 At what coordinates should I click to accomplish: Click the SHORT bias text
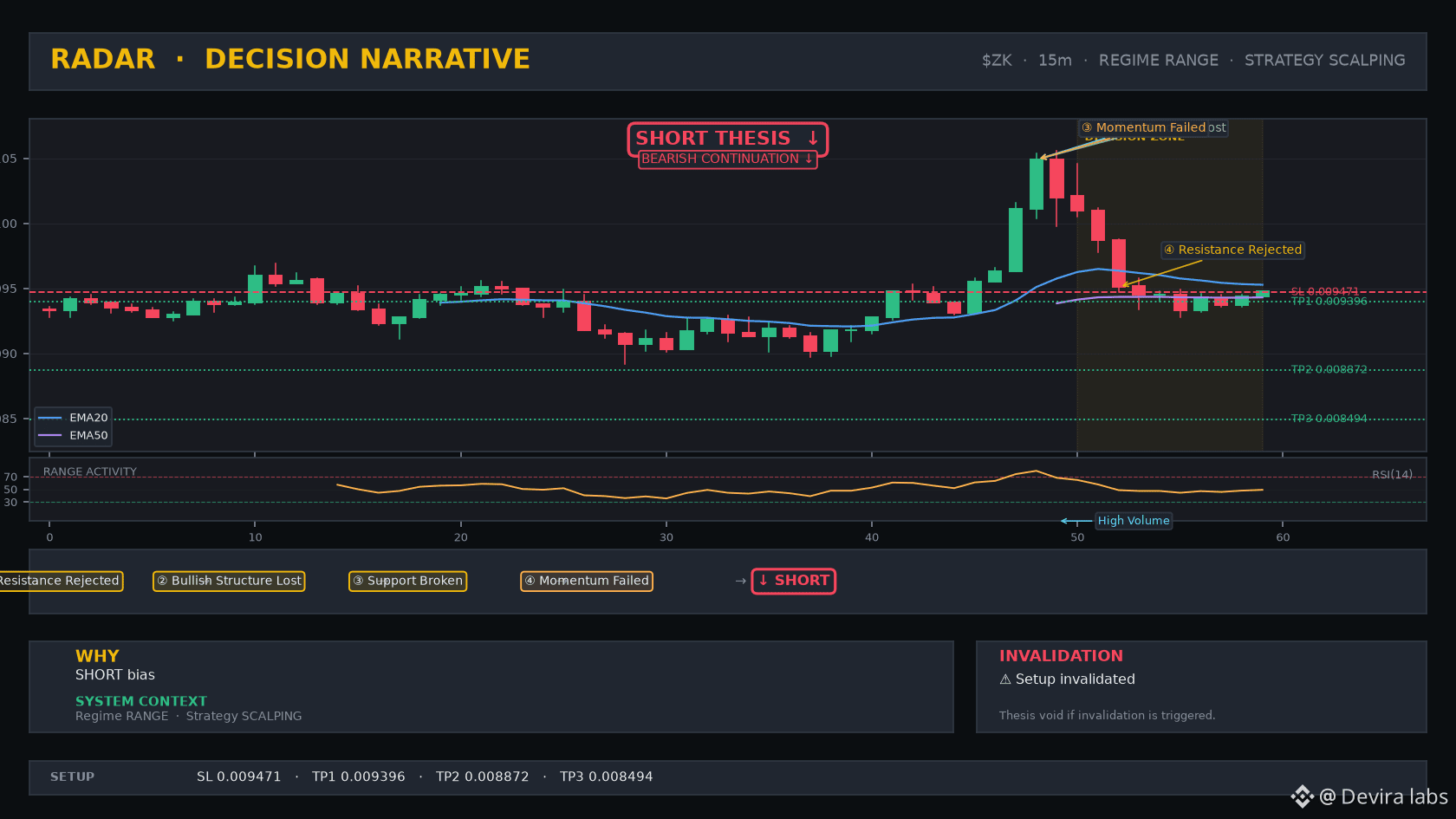[x=115, y=675]
